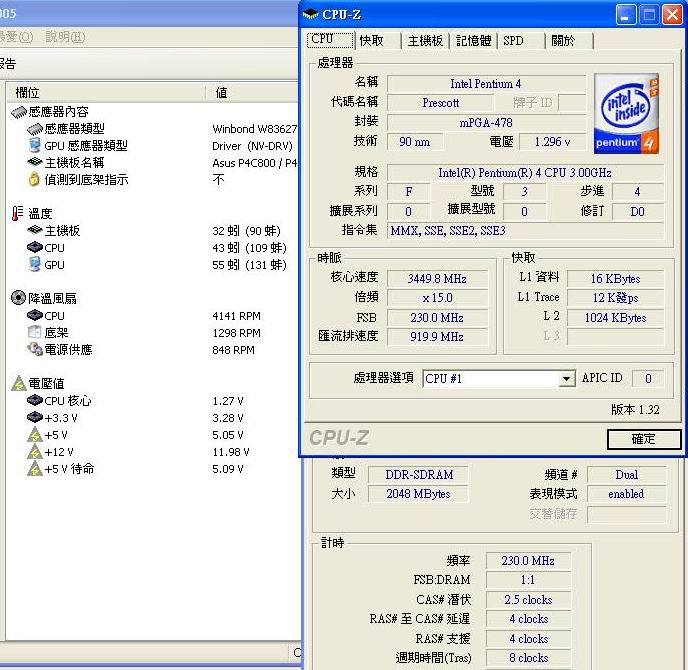
Task: Click the voltage icon beside +5 V 待命
Action: tap(35, 469)
